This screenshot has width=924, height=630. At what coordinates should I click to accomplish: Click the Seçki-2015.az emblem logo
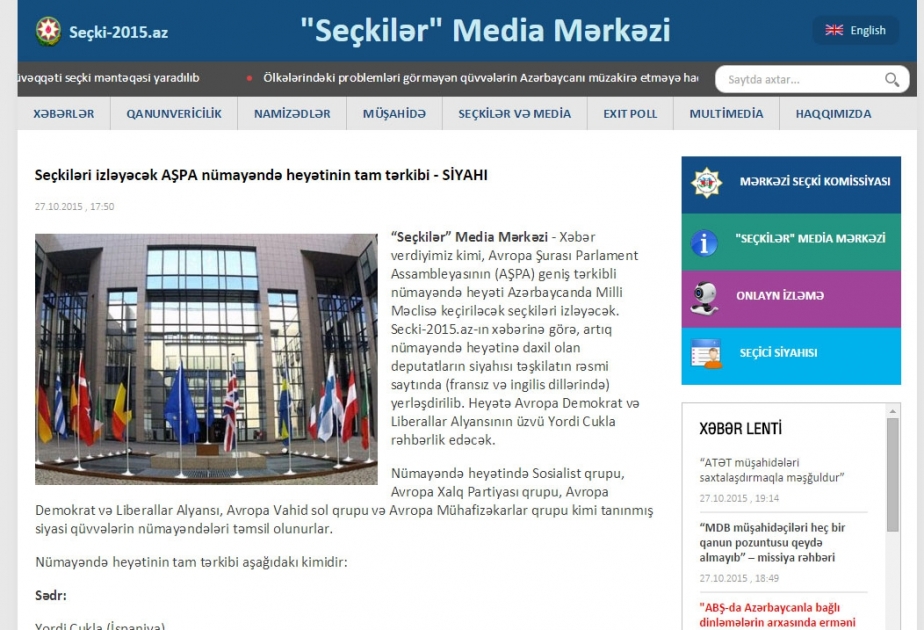tap(48, 31)
